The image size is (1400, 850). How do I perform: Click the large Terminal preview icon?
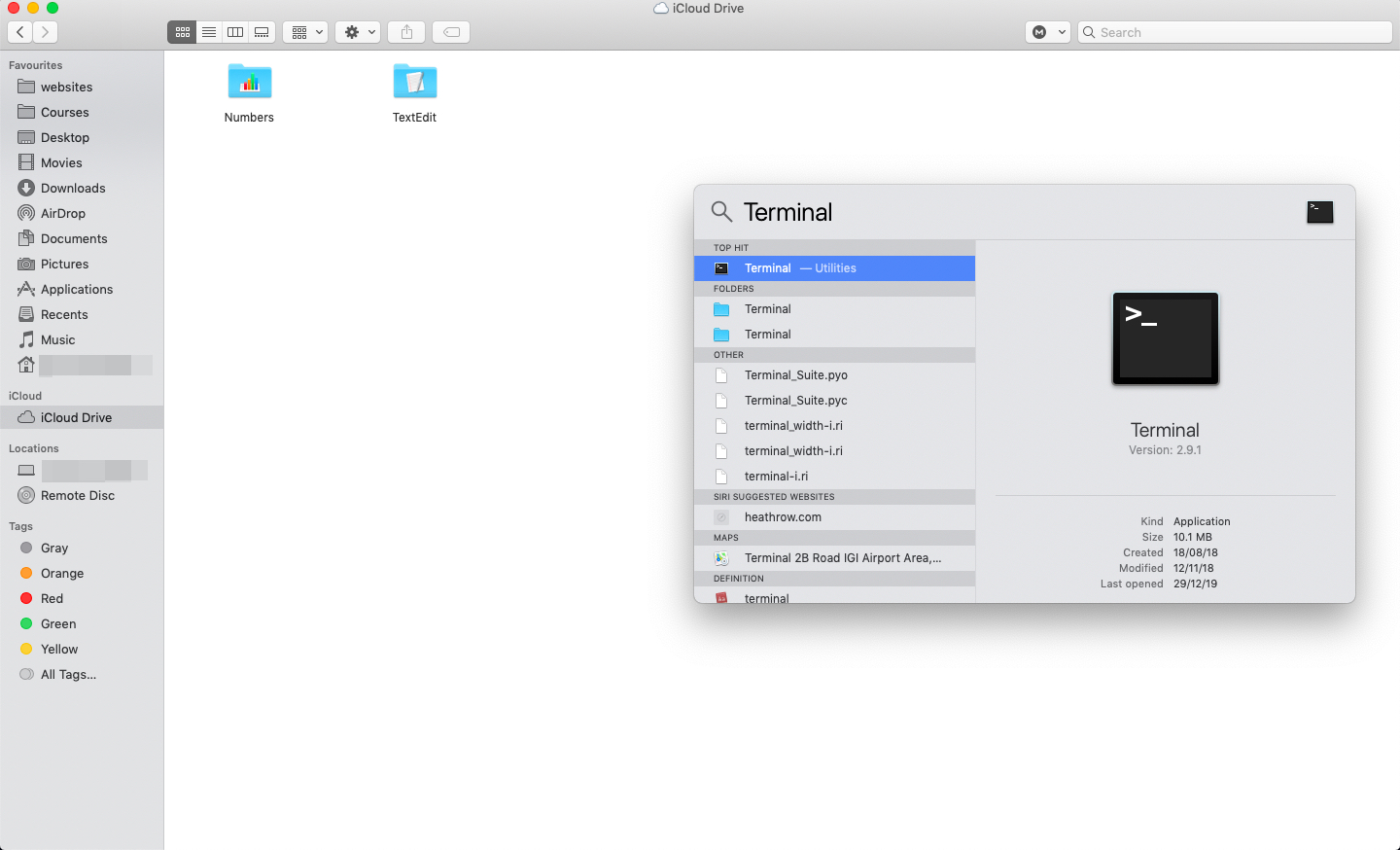1165,338
